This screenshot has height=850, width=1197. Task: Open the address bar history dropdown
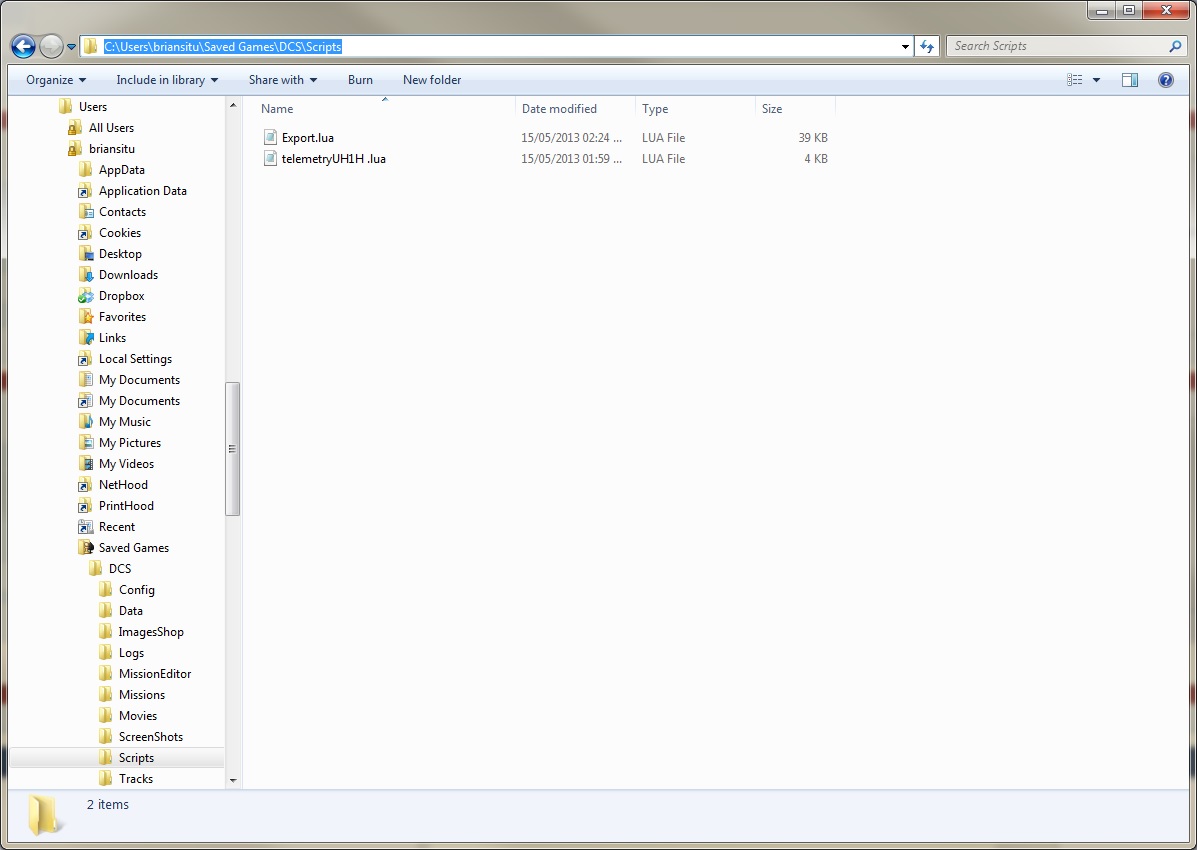click(x=905, y=47)
